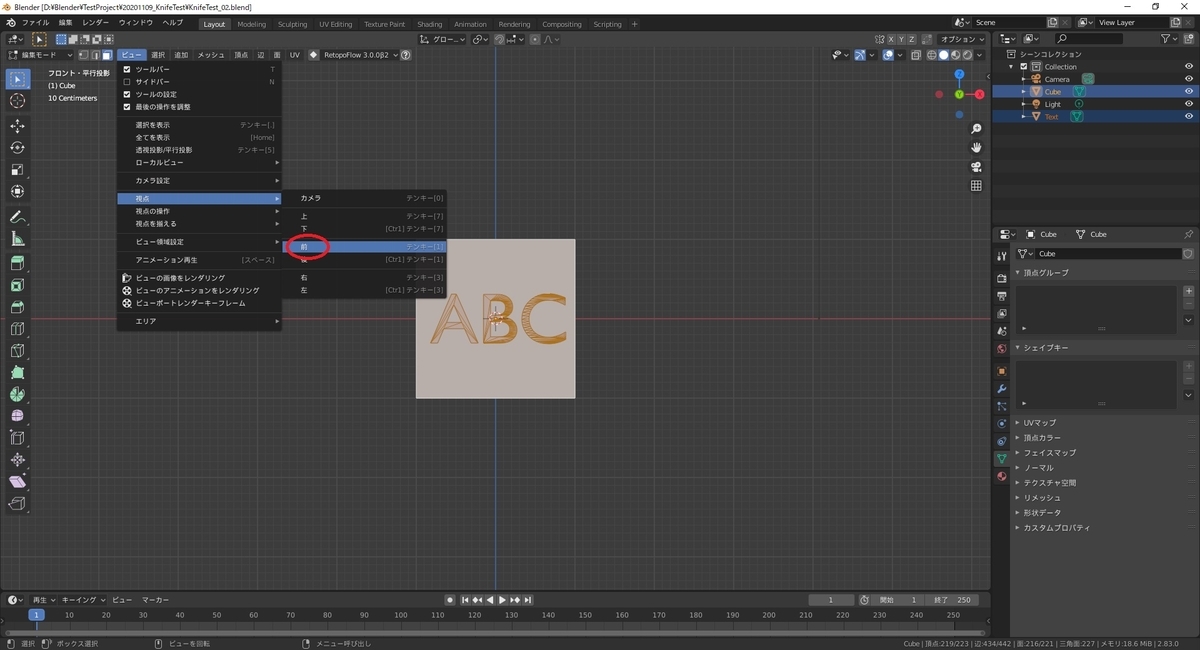The image size is (1200, 650).
Task: Select the Measure tool
Action: (17, 239)
